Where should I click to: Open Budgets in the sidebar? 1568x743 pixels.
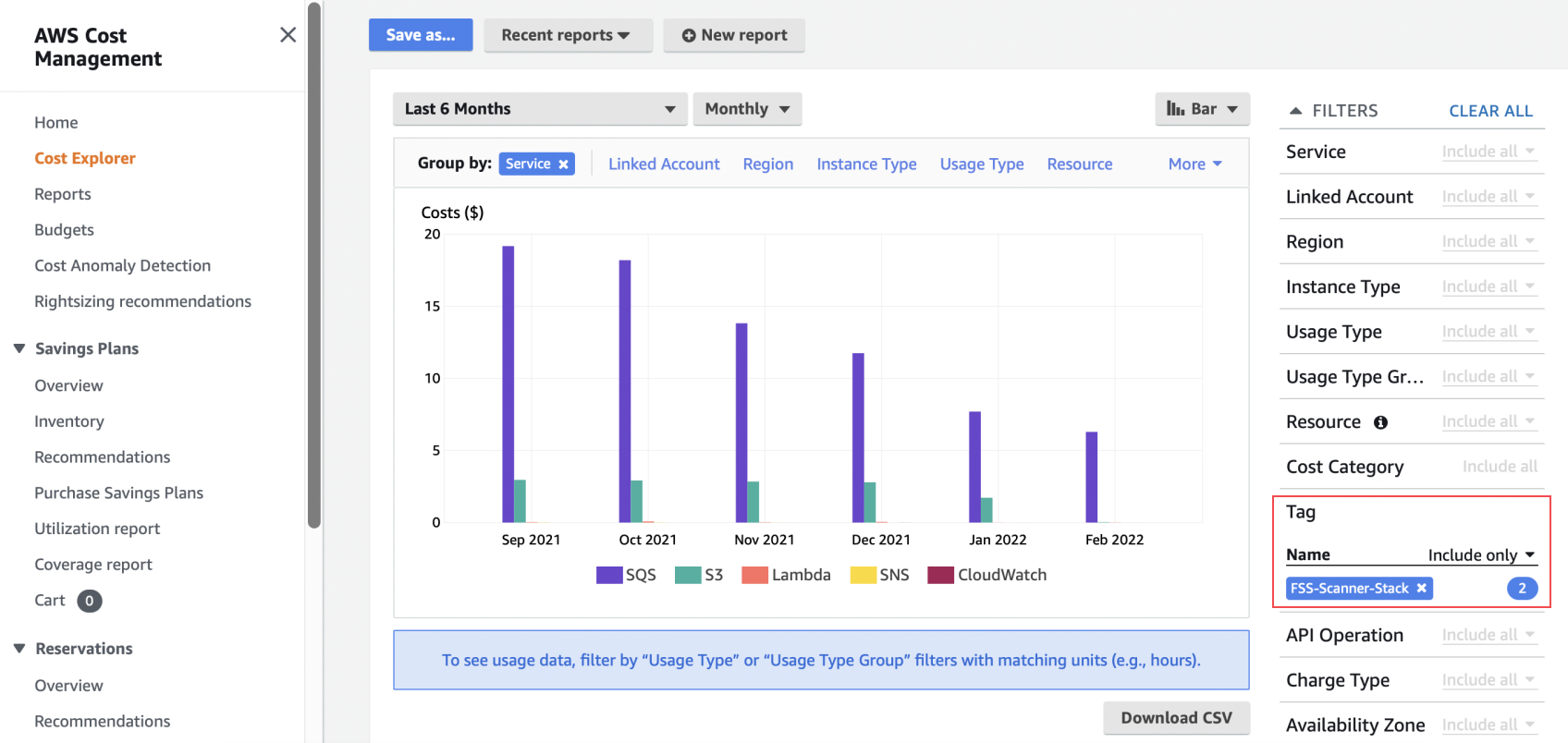64,230
